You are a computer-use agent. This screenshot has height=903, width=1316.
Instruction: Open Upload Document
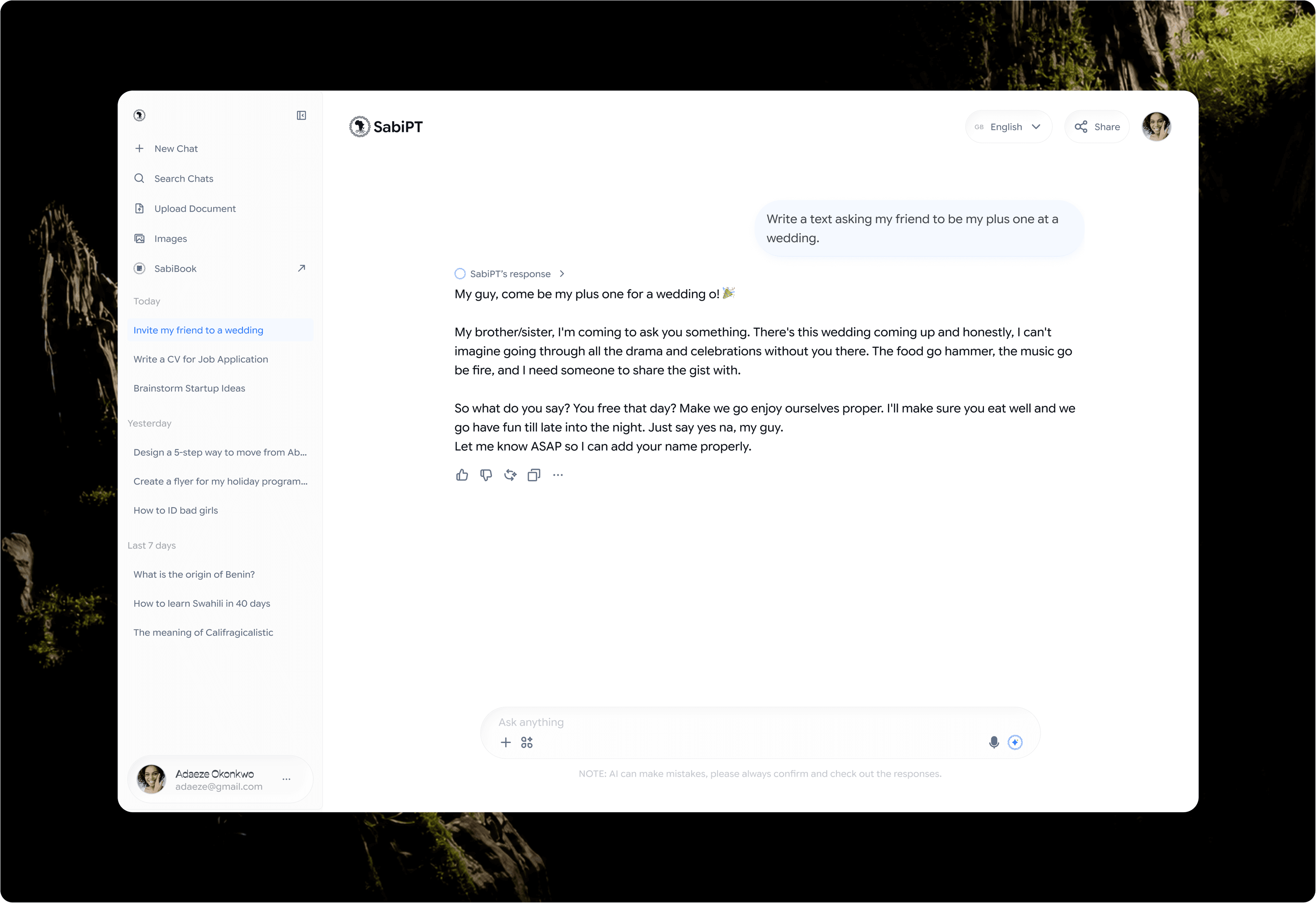(x=220, y=208)
